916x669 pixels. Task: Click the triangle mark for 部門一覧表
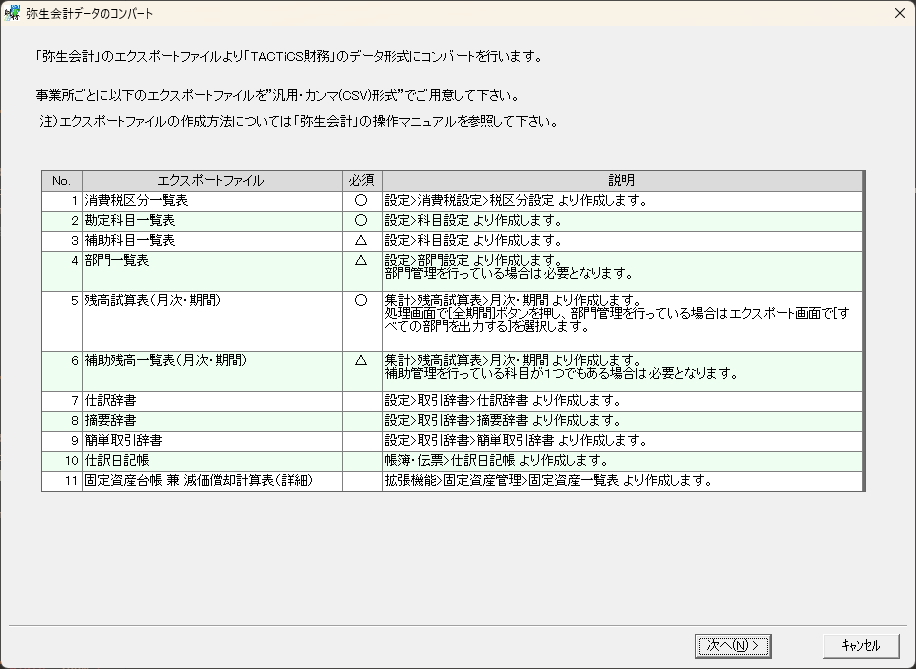click(361, 260)
